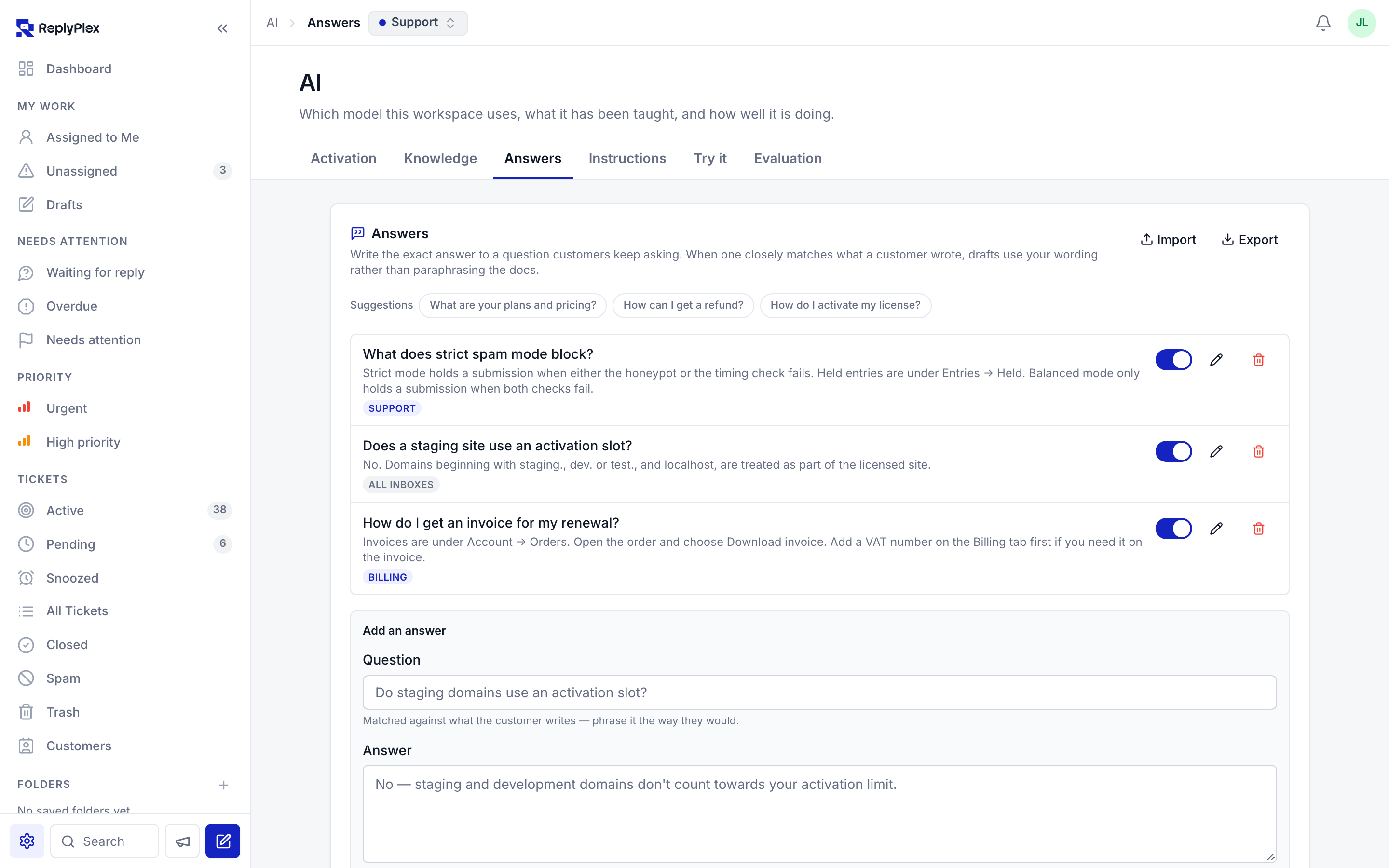1389x868 pixels.
Task: Go to the Try it tab
Action: click(x=710, y=159)
